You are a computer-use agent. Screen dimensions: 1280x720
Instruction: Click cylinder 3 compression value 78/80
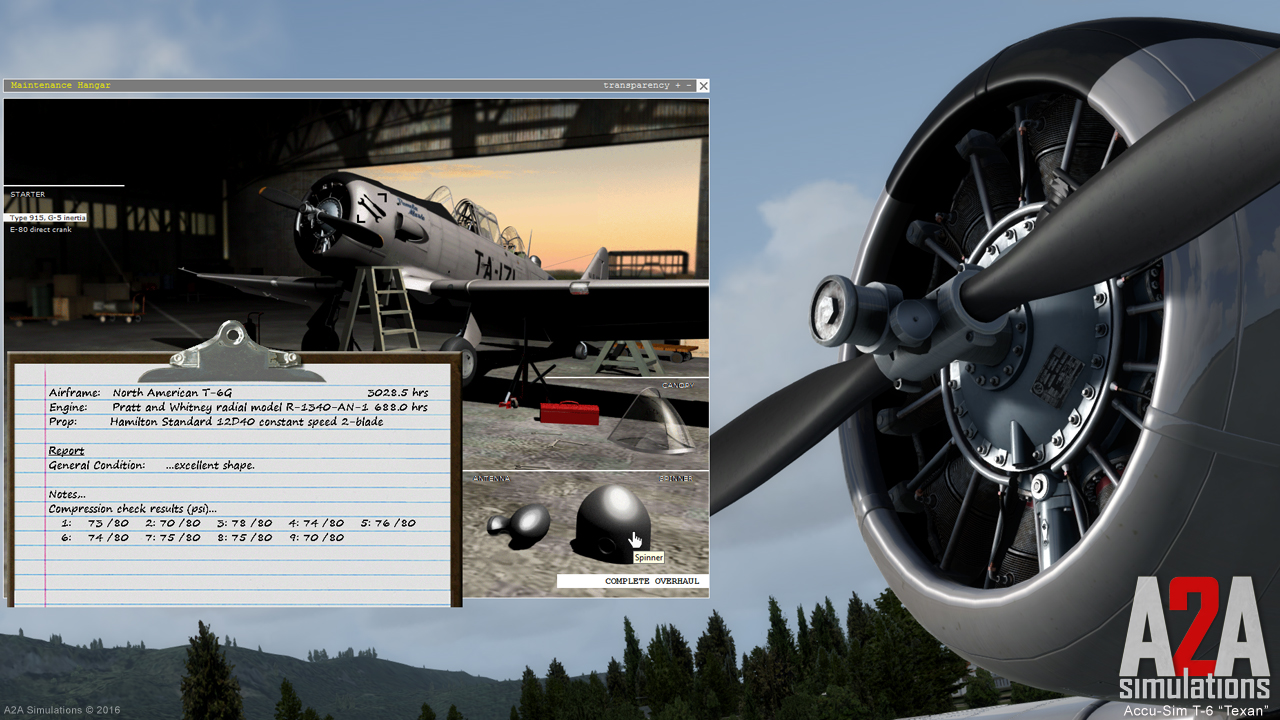pyautogui.click(x=251, y=523)
